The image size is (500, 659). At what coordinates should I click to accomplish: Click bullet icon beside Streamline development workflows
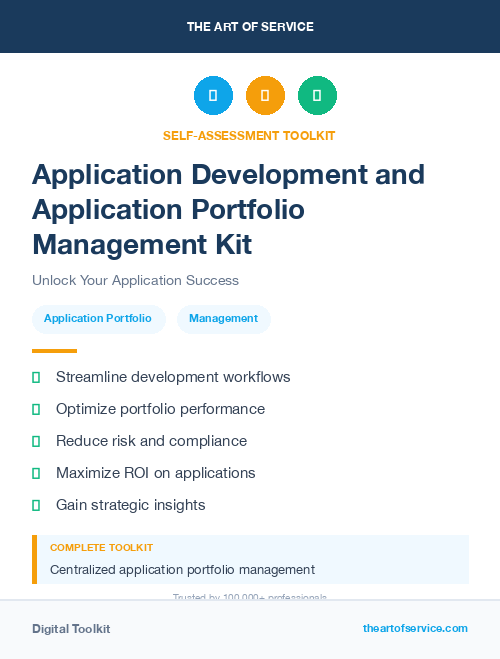click(36, 377)
